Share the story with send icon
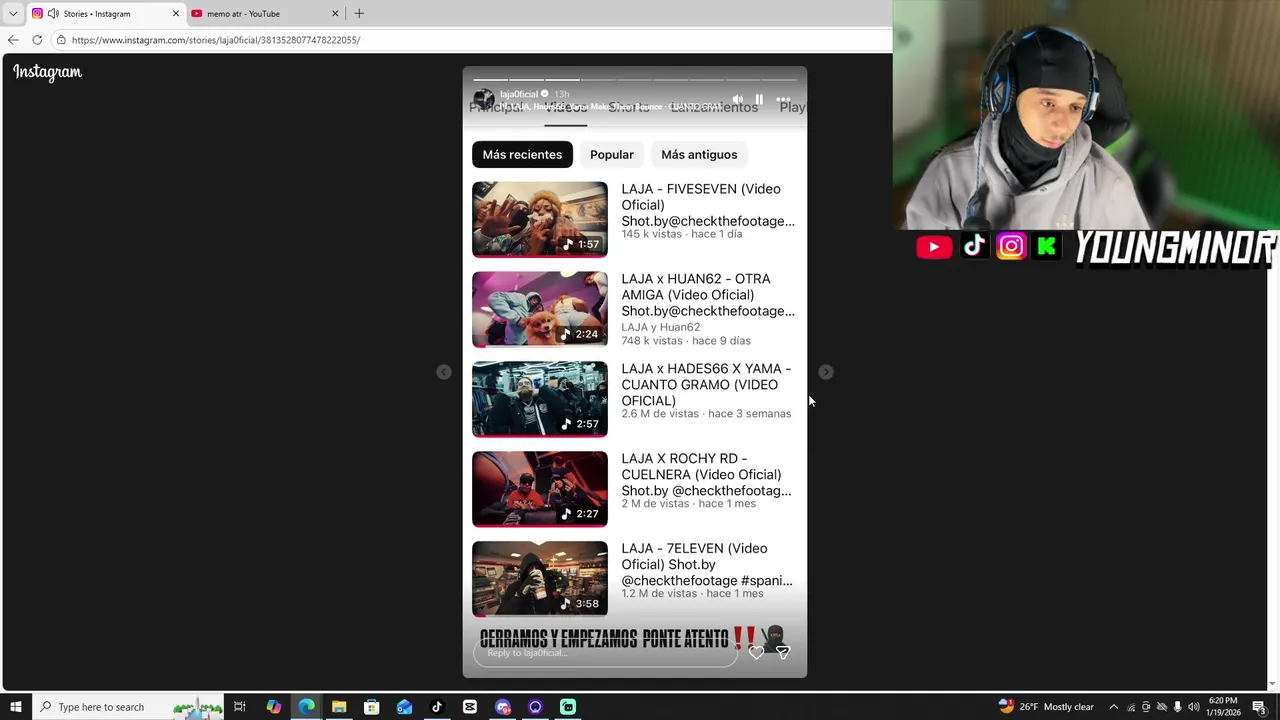The width and height of the screenshot is (1280, 720). point(783,652)
